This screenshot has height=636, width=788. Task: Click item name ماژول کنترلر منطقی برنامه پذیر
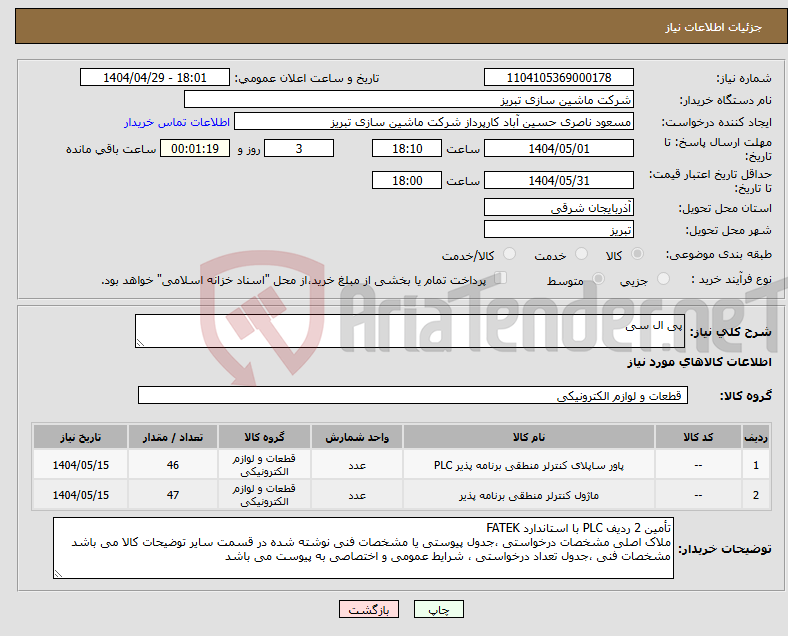pos(529,495)
